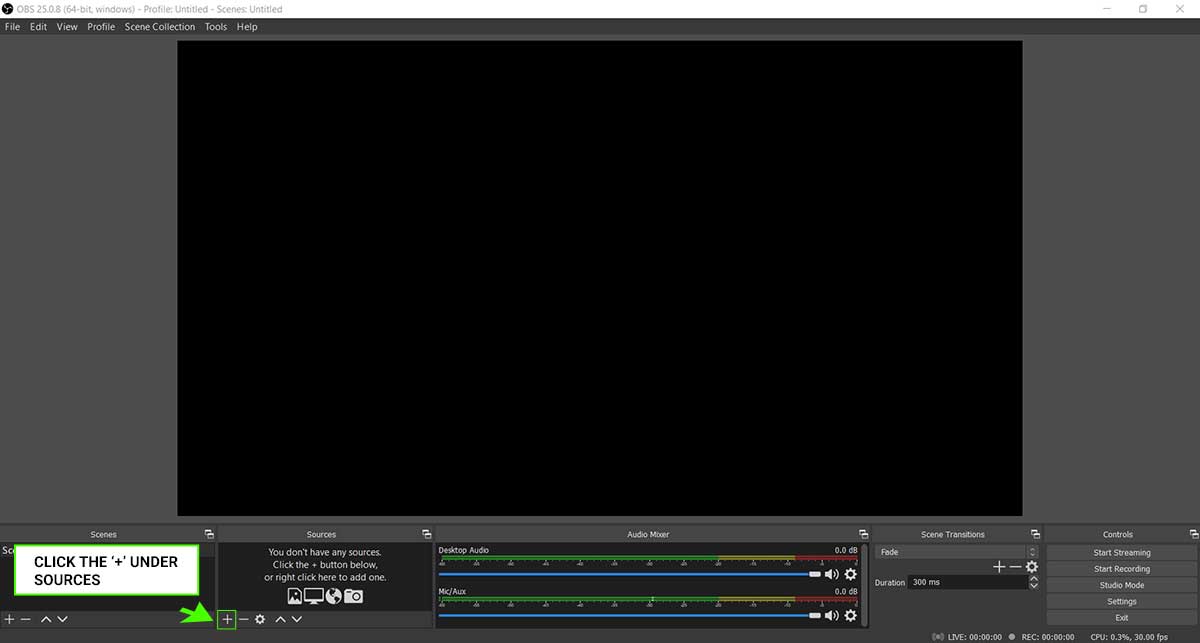The width and height of the screenshot is (1200, 643).
Task: Open Mic/Aux settings gear
Action: coord(851,616)
